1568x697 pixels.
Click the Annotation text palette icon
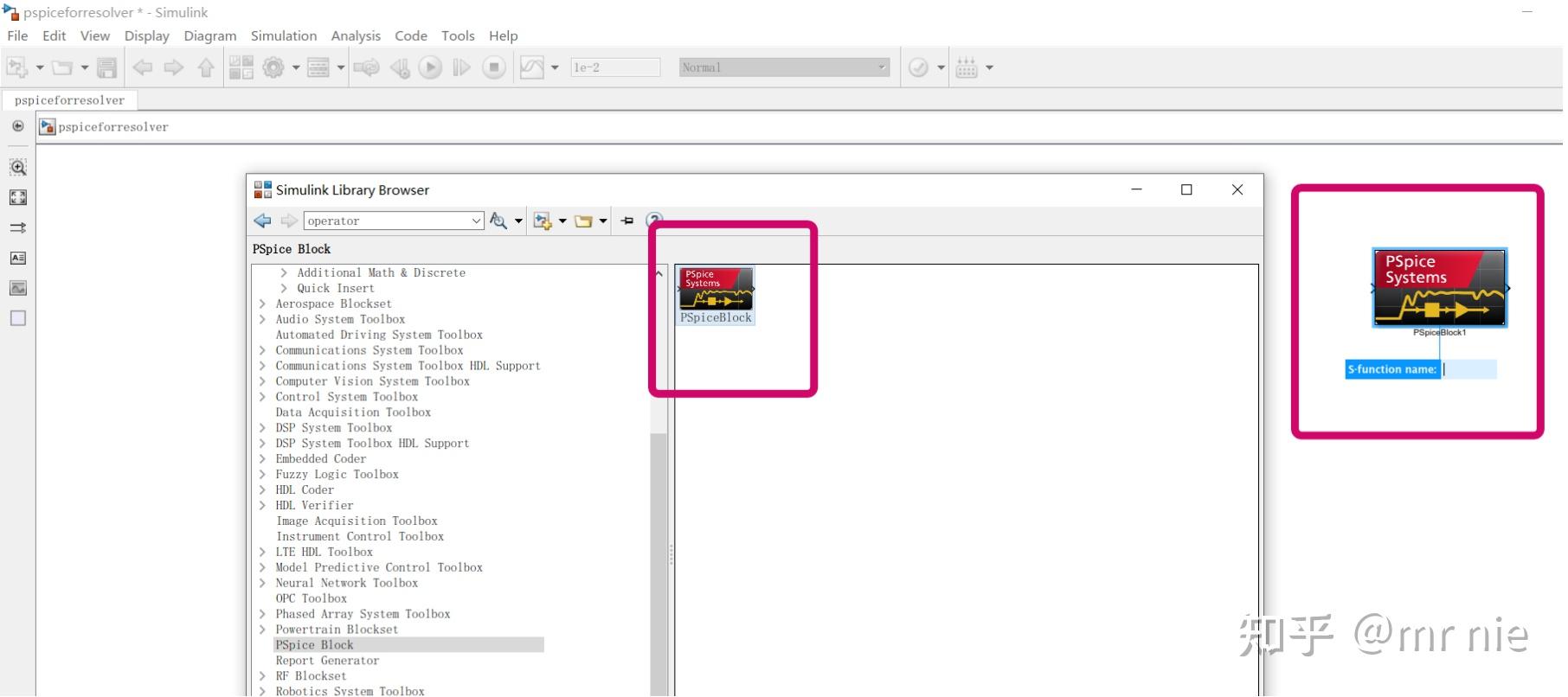(18, 258)
